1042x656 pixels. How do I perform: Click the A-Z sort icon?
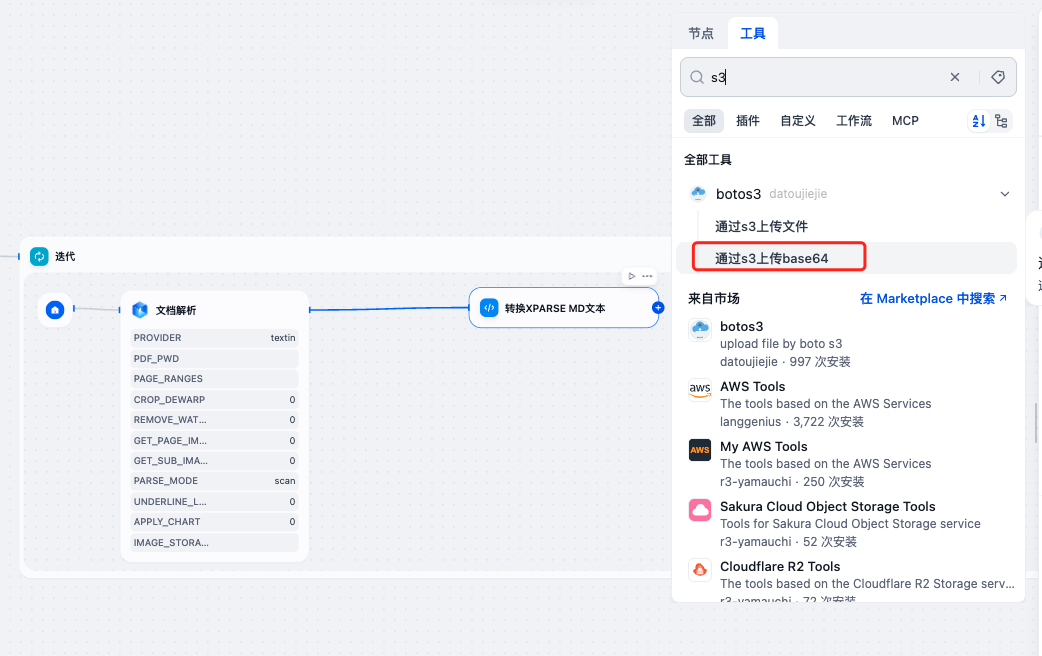[978, 120]
